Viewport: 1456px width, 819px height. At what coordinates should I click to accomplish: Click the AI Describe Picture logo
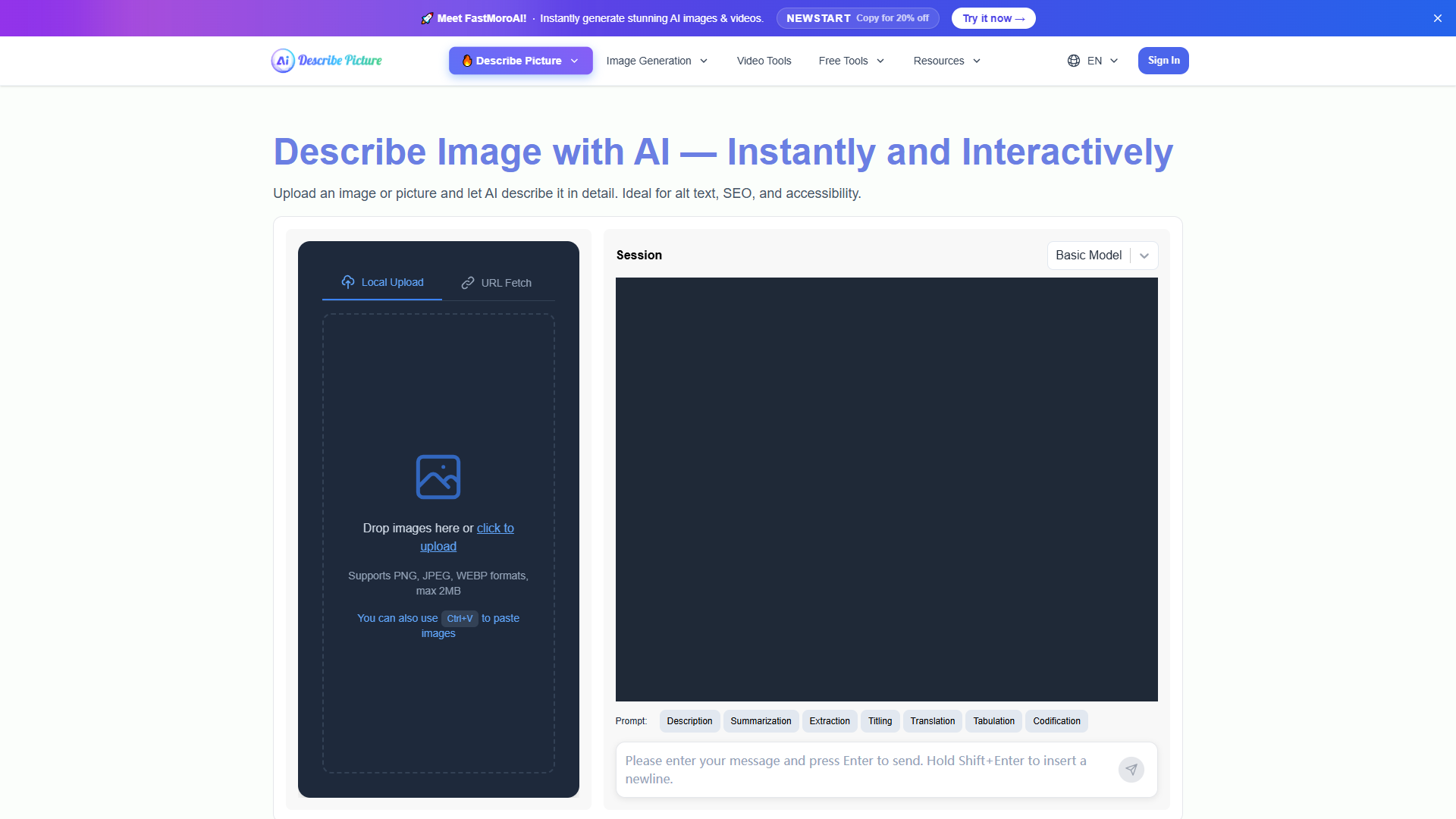(x=327, y=61)
